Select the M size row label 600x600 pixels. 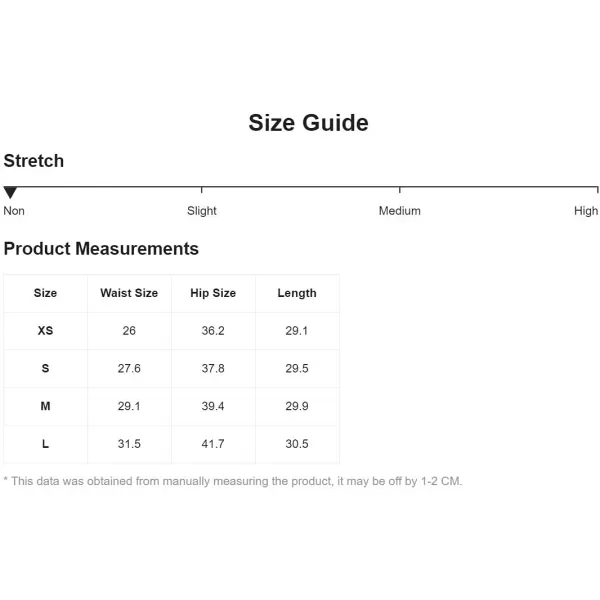45,406
